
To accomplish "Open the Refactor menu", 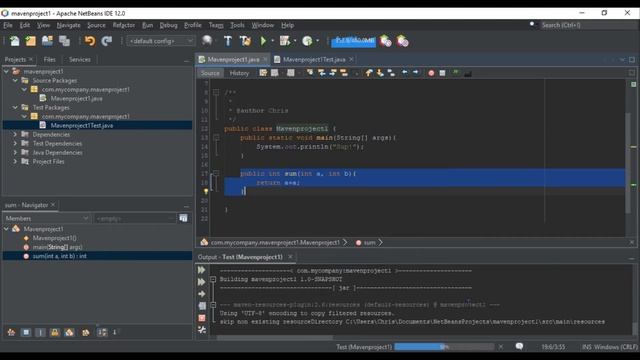I will pyautogui.click(x=124, y=25).
